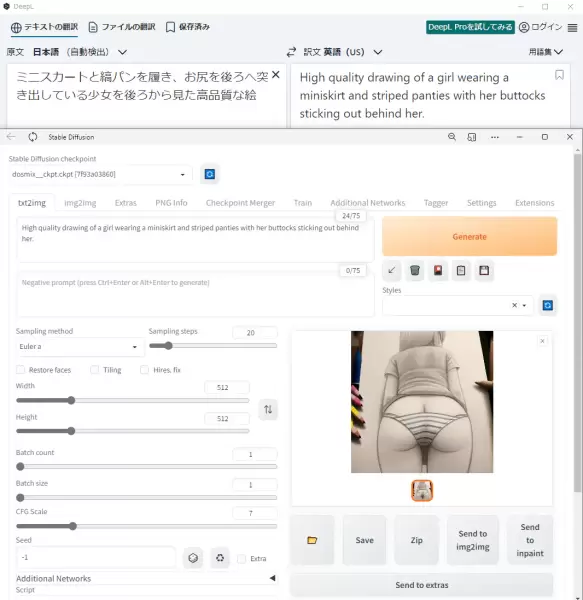Screen dimensions: 583x600
Task: Open the output folder
Action: point(312,540)
